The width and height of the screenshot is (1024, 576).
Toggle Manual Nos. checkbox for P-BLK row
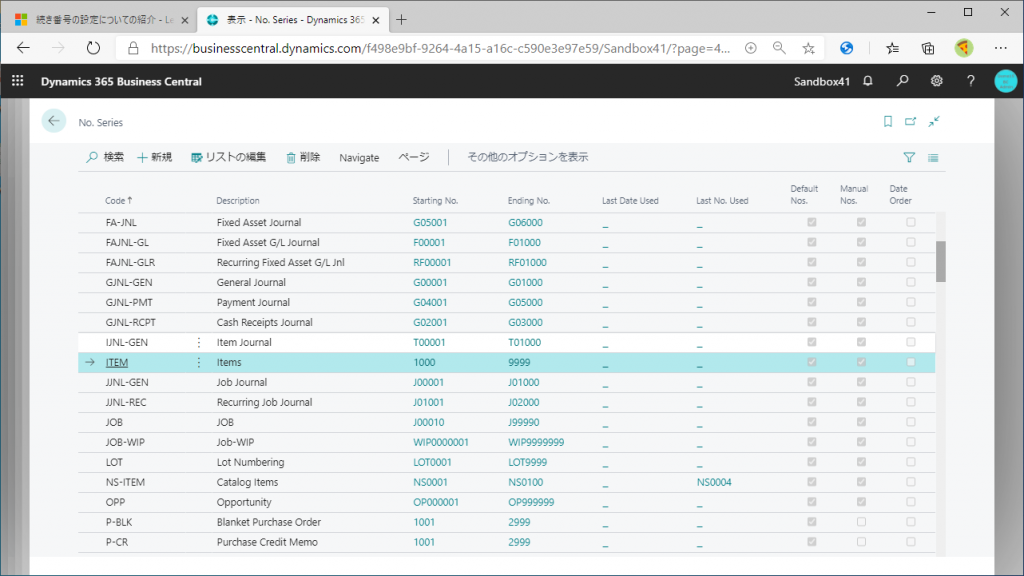(x=861, y=522)
